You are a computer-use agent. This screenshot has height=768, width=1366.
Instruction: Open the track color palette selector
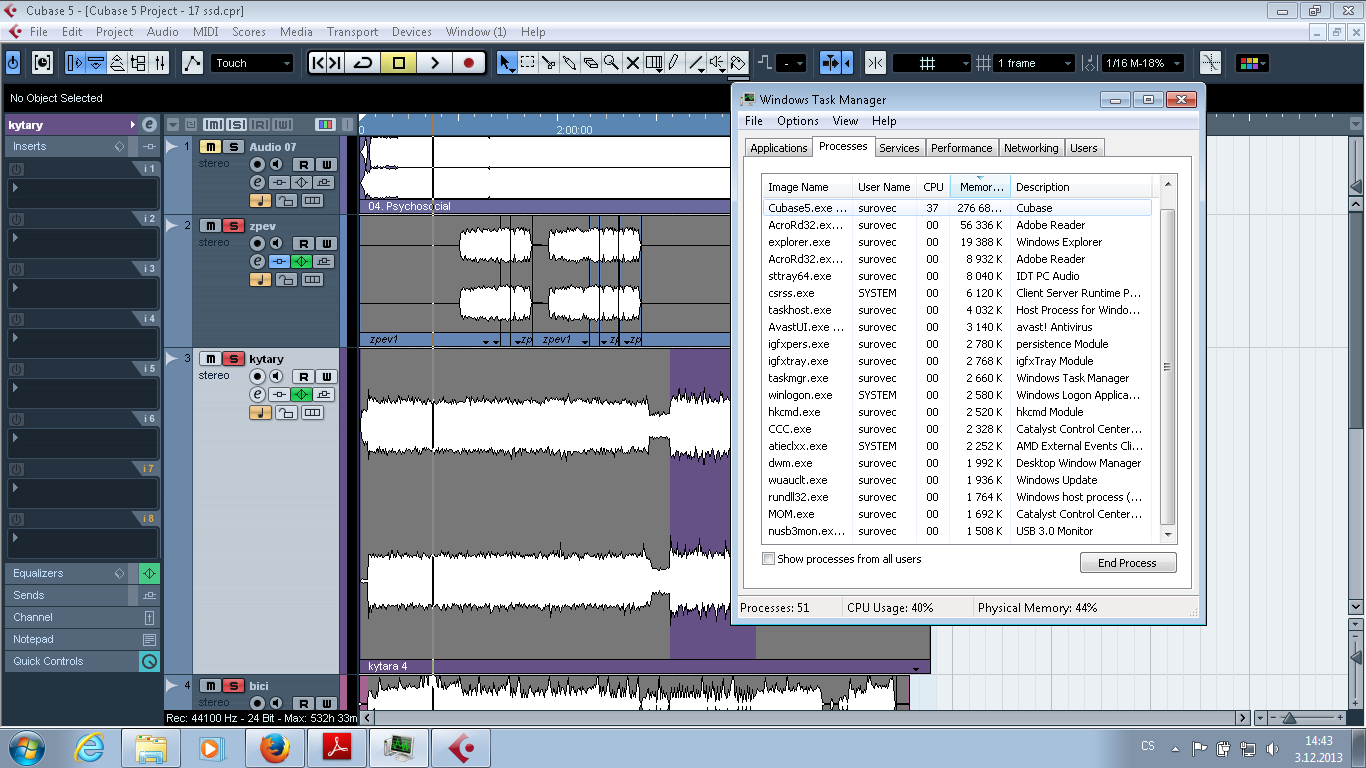point(1251,63)
